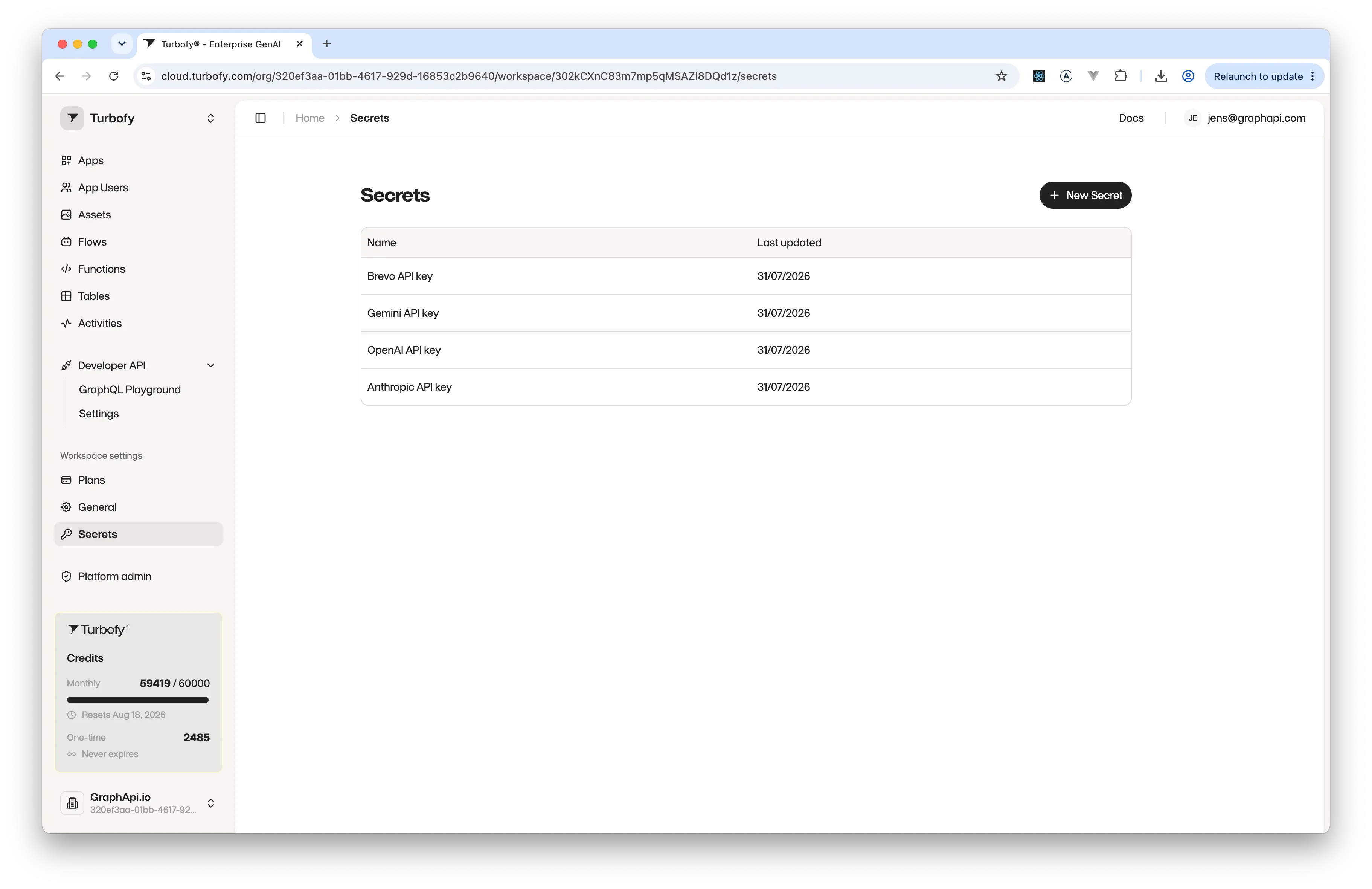Click the Functions code icon
The width and height of the screenshot is (1372, 889).
pos(66,269)
